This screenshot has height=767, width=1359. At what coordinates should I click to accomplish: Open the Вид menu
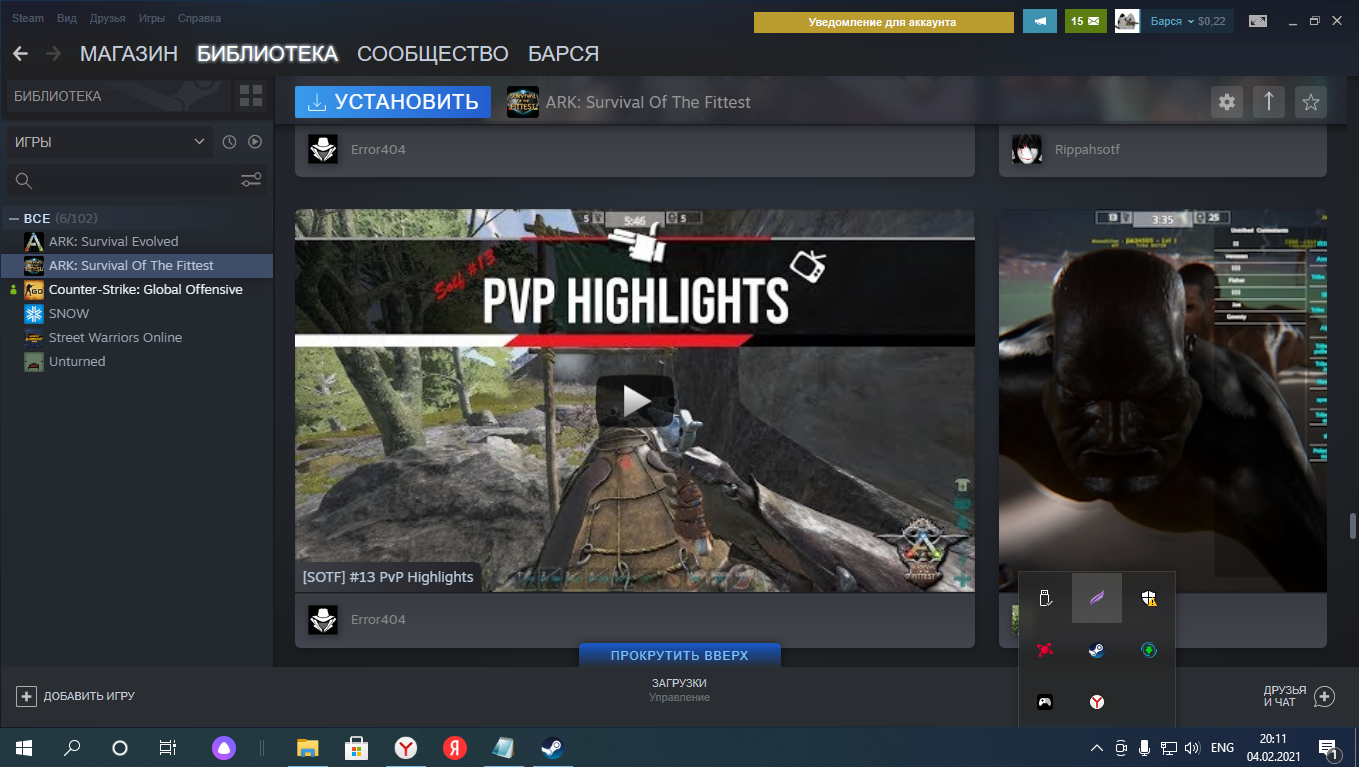click(x=67, y=19)
